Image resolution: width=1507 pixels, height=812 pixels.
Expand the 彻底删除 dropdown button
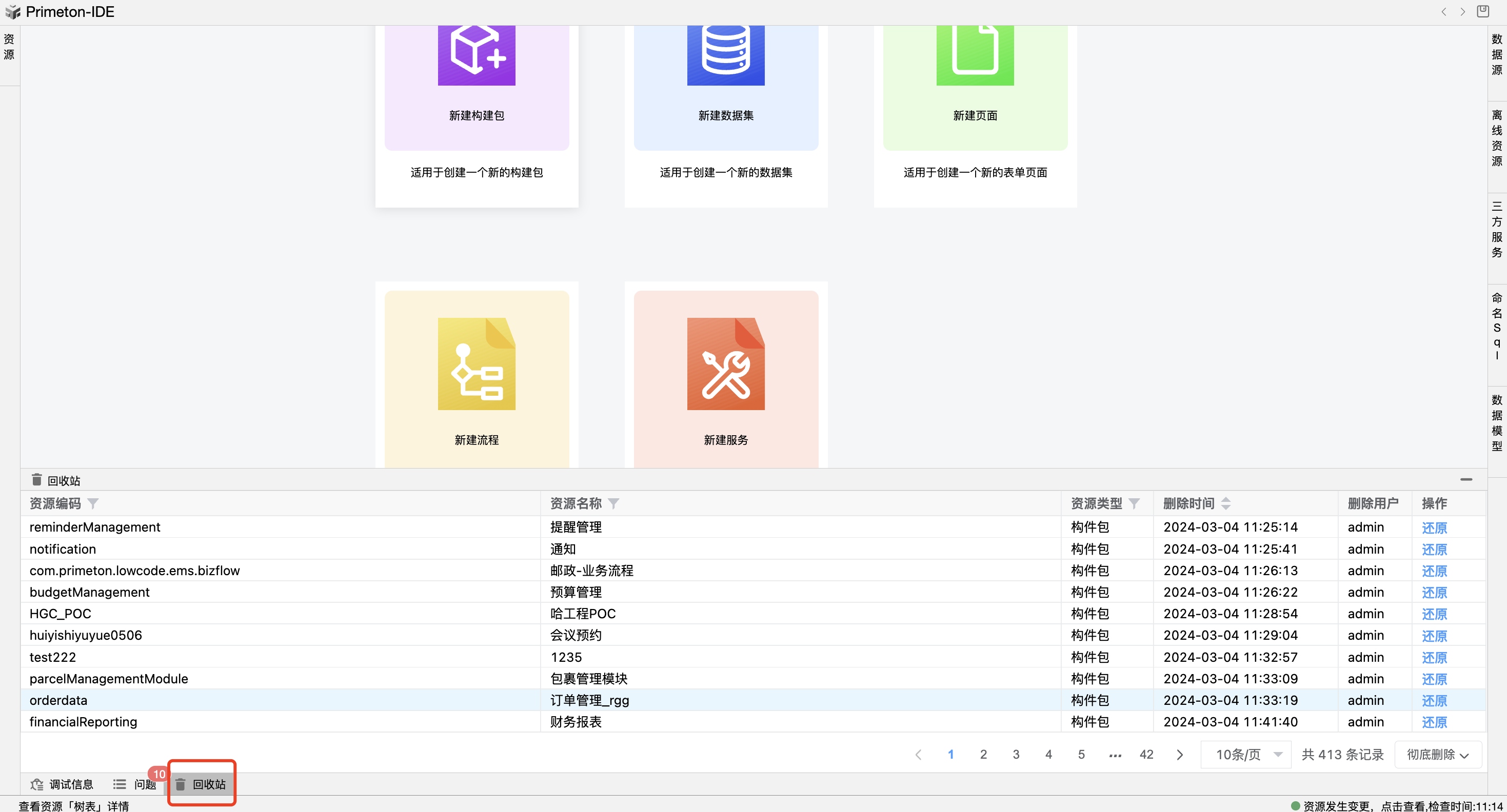(1437, 754)
